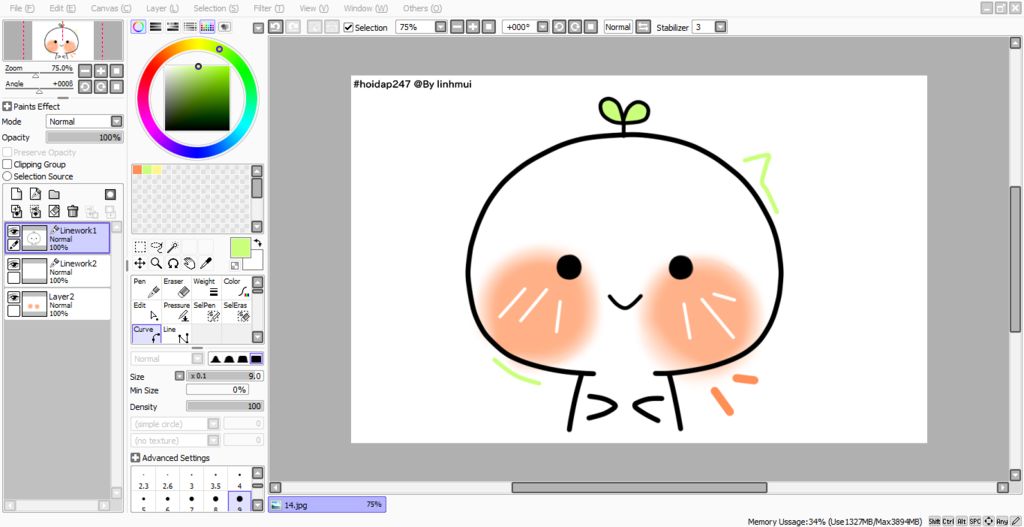Screen dimensions: 1024x527
Task: Select the eyedropper color picker tool
Action: point(206,263)
